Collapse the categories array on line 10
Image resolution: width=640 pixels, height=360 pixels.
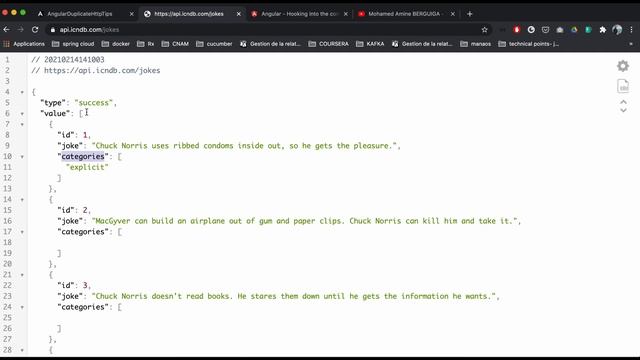click(x=22, y=157)
